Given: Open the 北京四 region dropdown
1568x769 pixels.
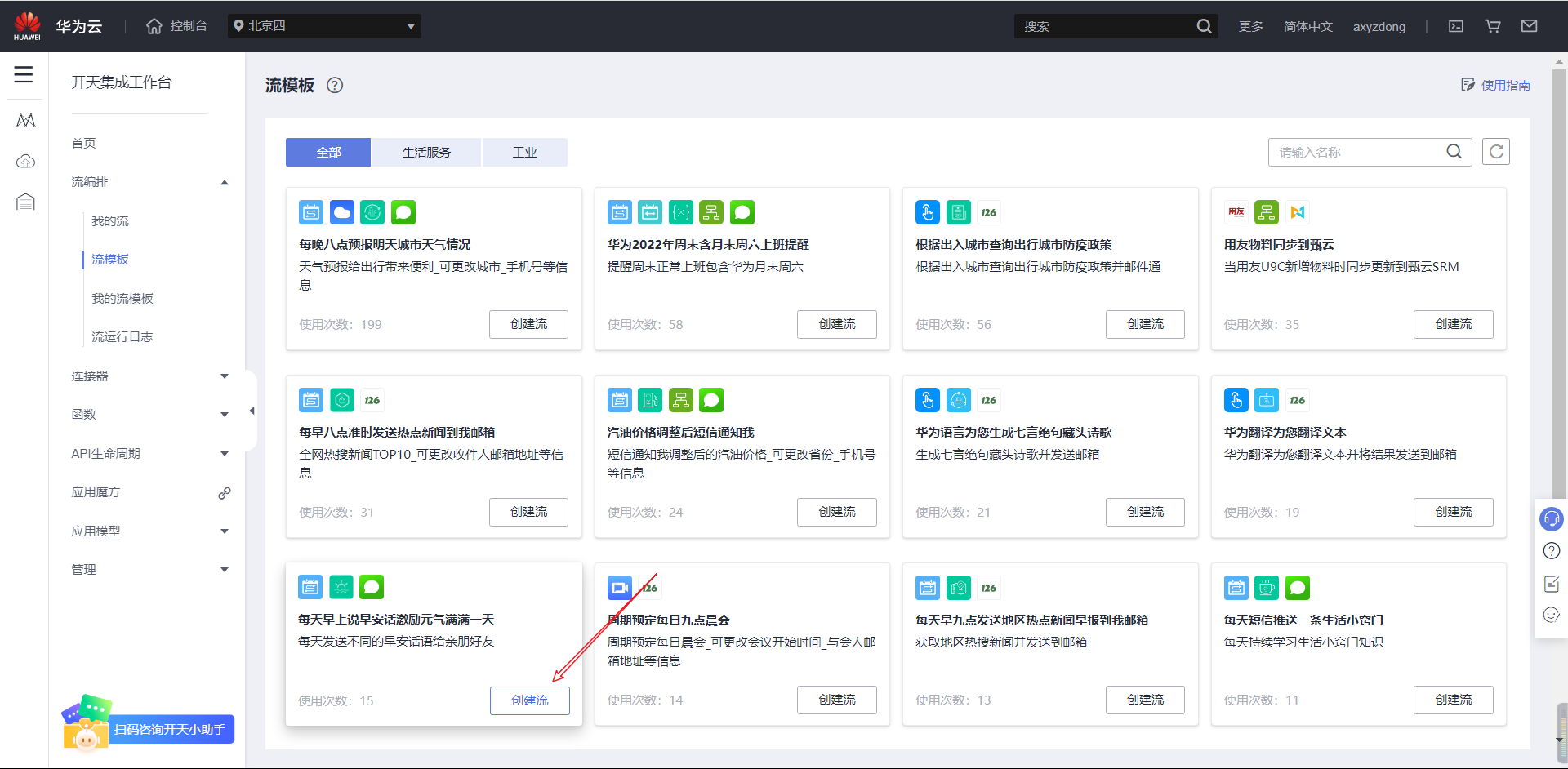Looking at the screenshot, I should (x=324, y=26).
